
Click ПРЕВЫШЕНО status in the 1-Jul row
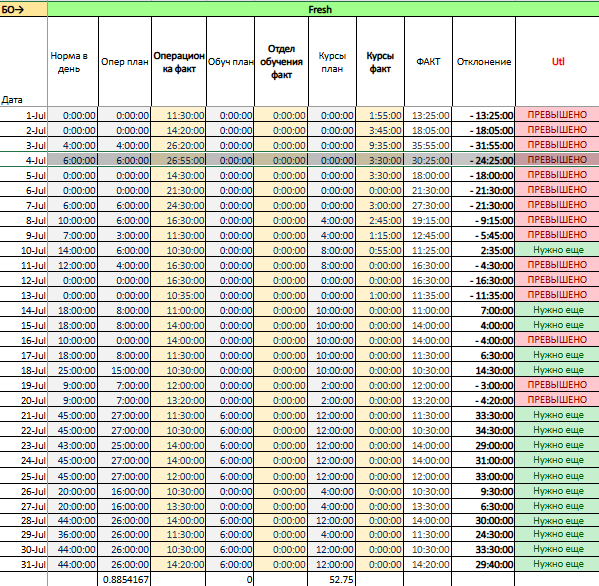(557, 115)
